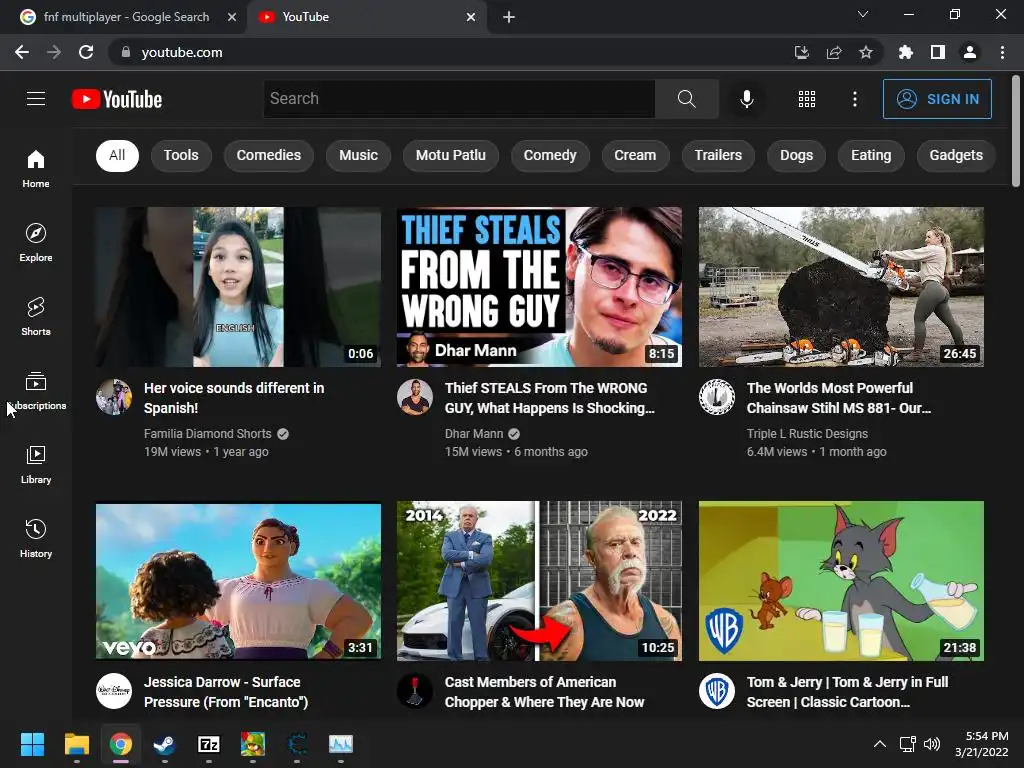Open the YouTube hamburger guide menu
The width and height of the screenshot is (1024, 768).
coord(36,99)
